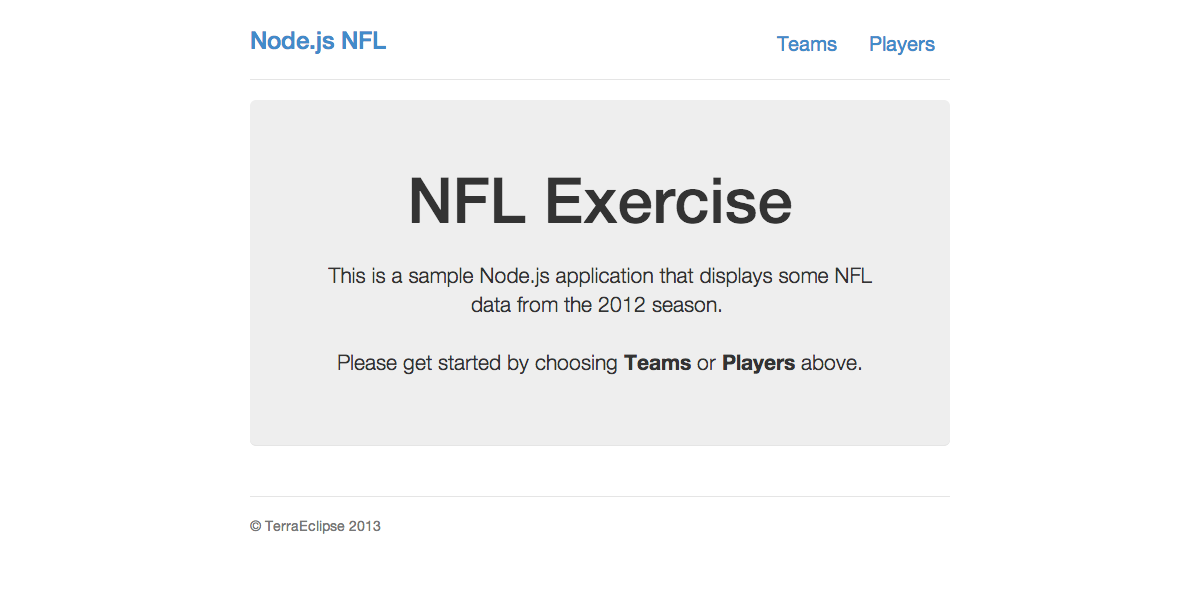Click the NFL Exercise heading
Screen dimensions: 1200x596
coord(600,201)
